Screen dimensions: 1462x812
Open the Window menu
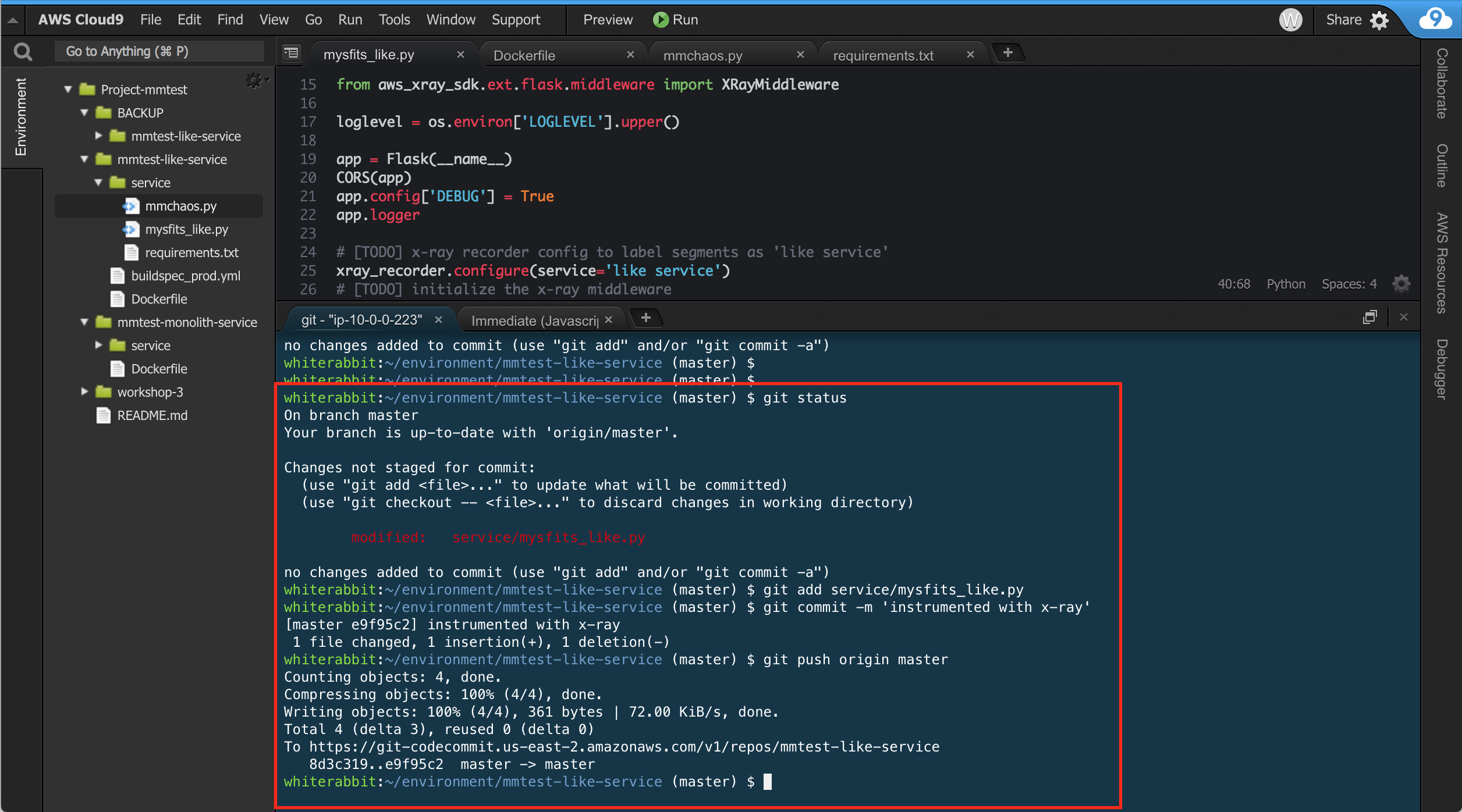pyautogui.click(x=450, y=20)
